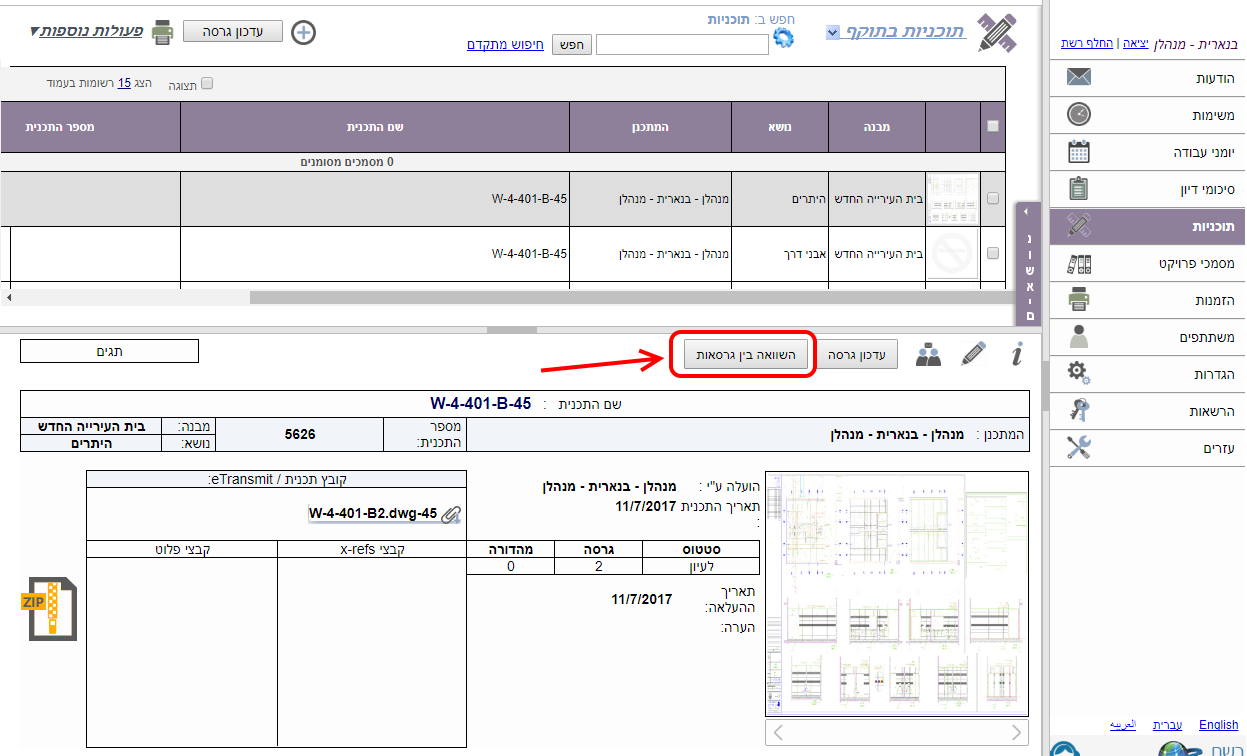Open מסמכי פרויקט in the sidebar

[1146, 263]
